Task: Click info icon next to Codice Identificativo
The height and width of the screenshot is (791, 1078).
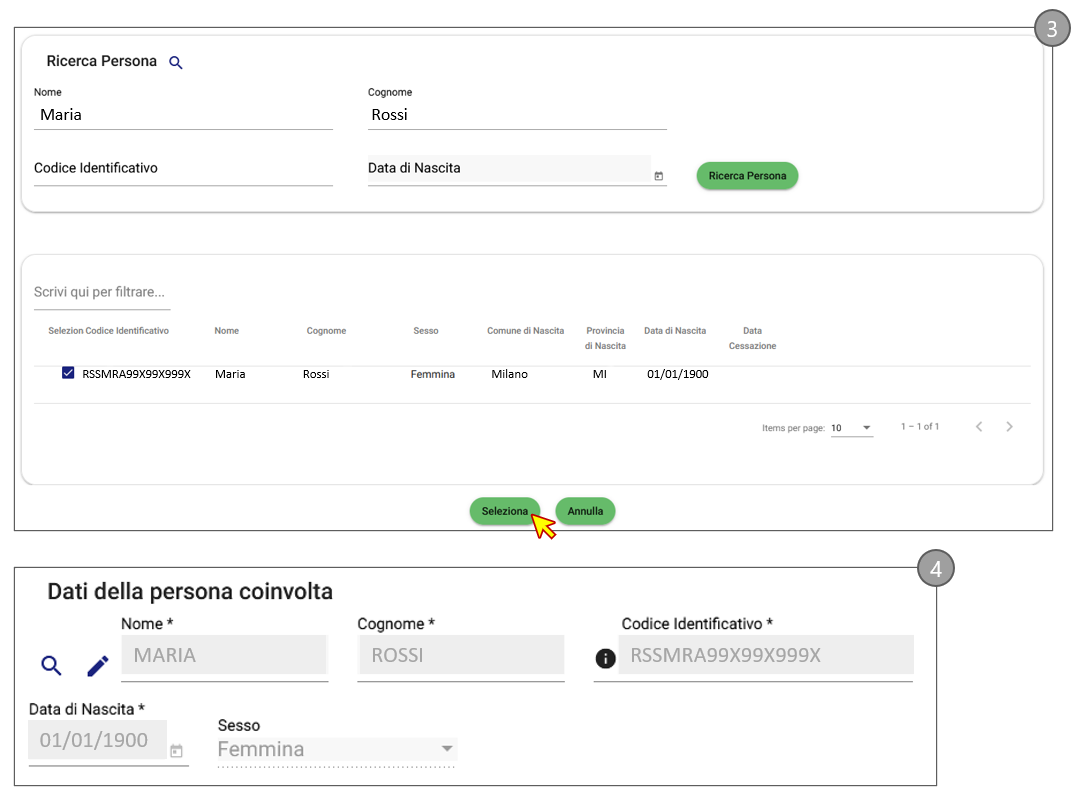Action: 604,658
